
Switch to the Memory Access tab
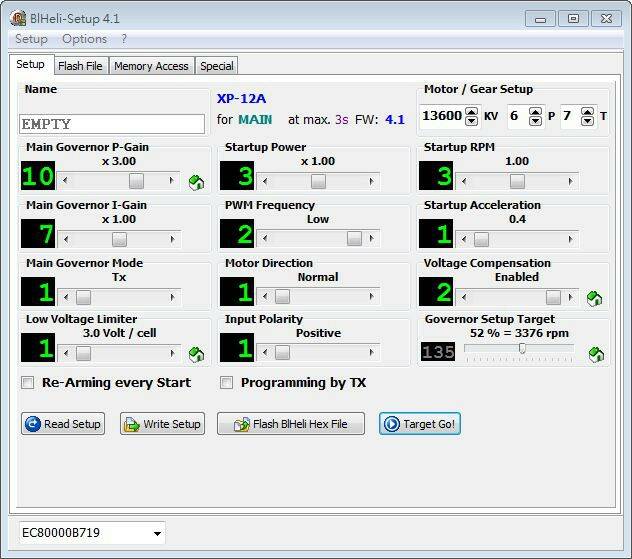[x=151, y=66]
